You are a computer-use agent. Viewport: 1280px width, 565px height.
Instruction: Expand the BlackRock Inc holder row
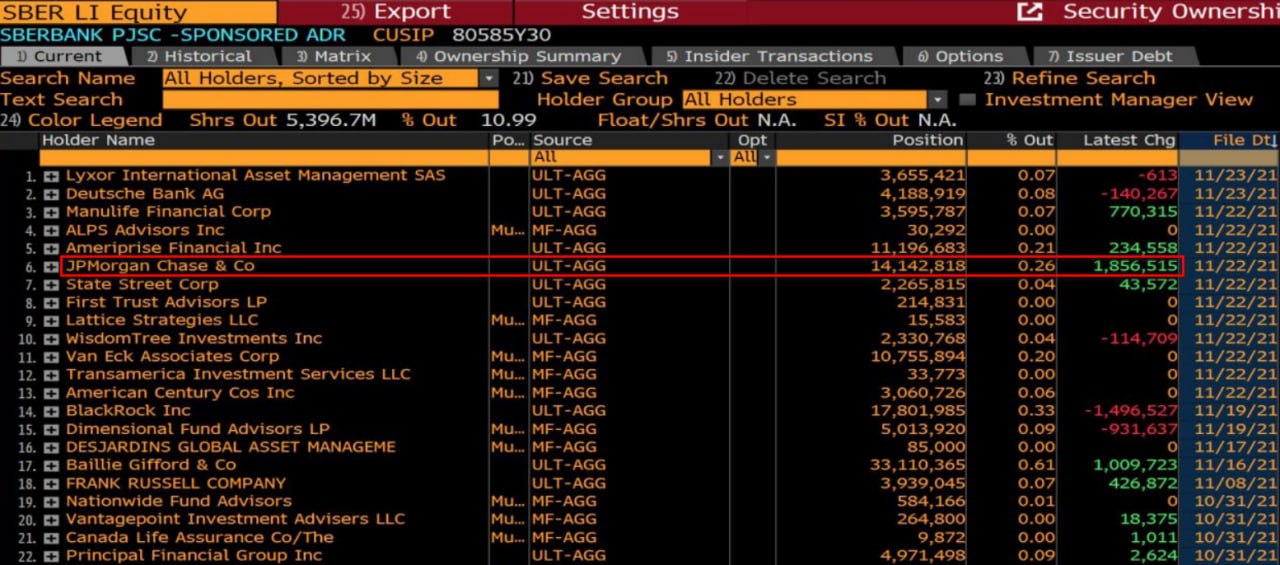click(x=51, y=411)
